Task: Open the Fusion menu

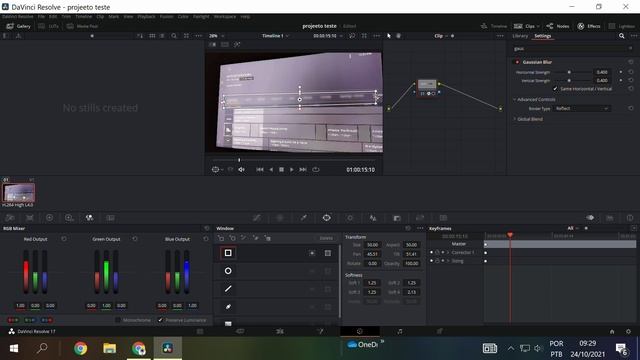Action: 166,17
